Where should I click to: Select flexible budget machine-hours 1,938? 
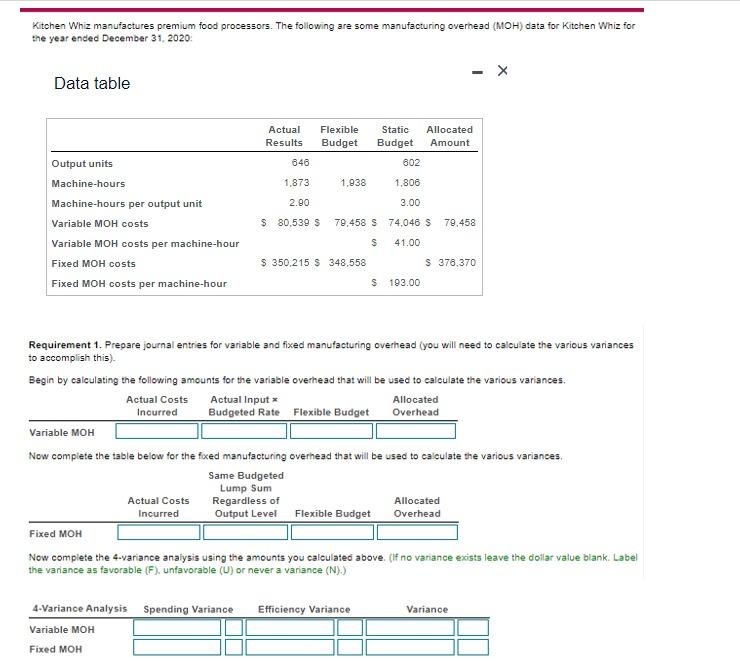[x=353, y=183]
